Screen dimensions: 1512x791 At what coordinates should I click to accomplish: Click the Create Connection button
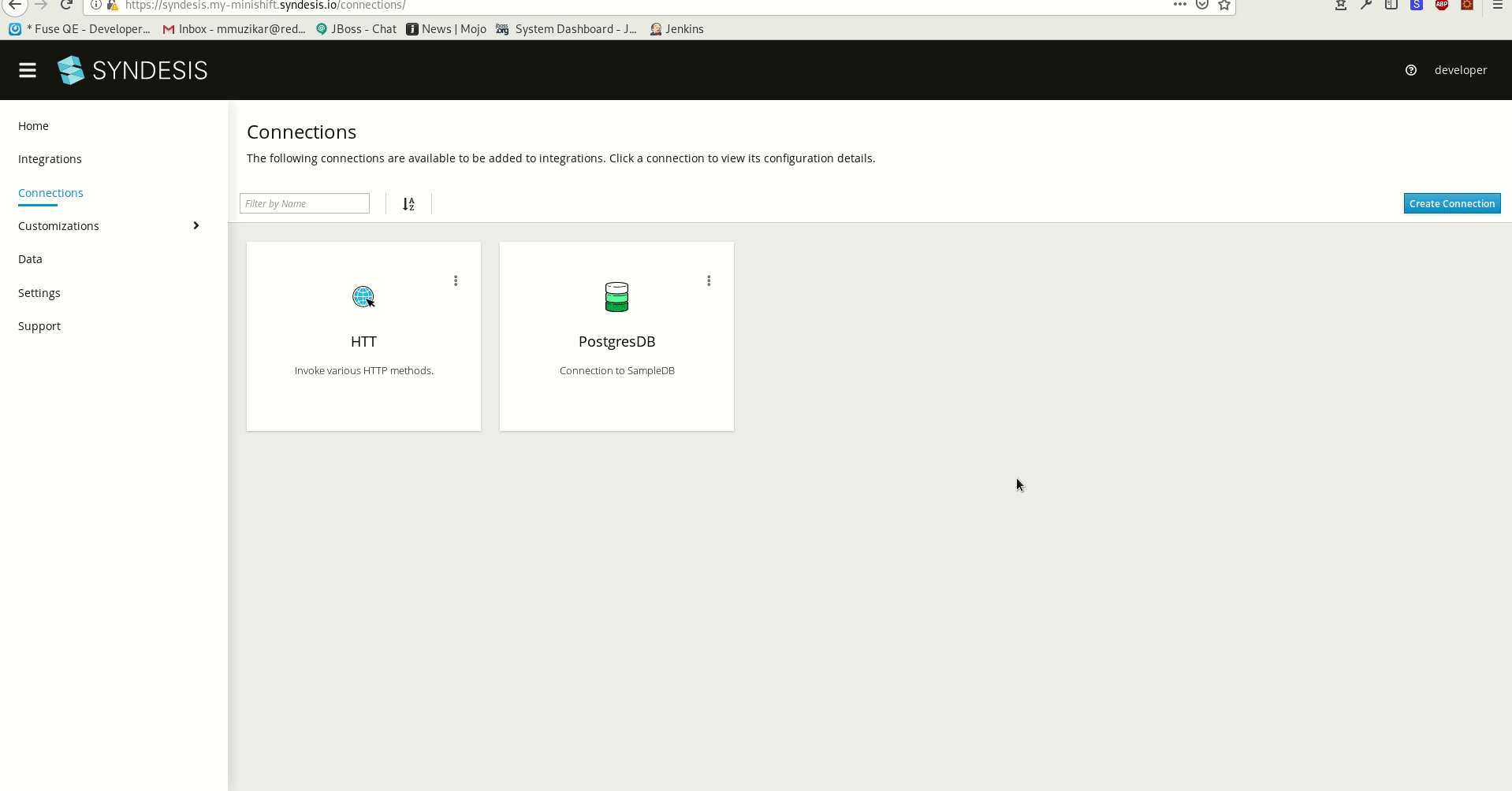[x=1452, y=203]
